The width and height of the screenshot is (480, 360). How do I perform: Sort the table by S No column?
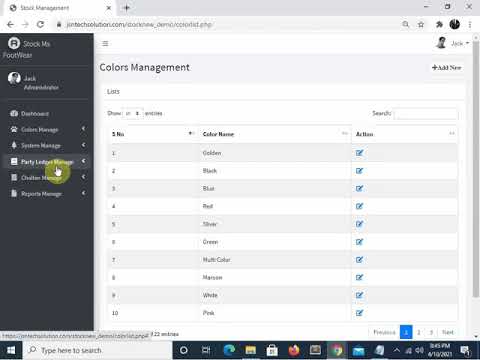click(x=153, y=134)
